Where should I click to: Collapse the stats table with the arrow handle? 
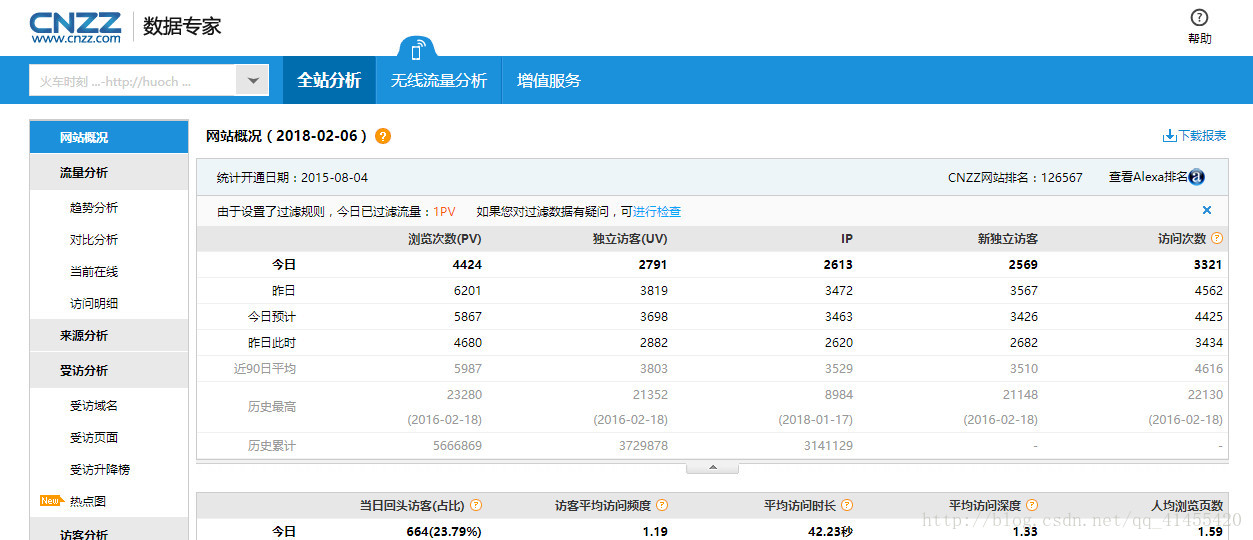pos(712,468)
